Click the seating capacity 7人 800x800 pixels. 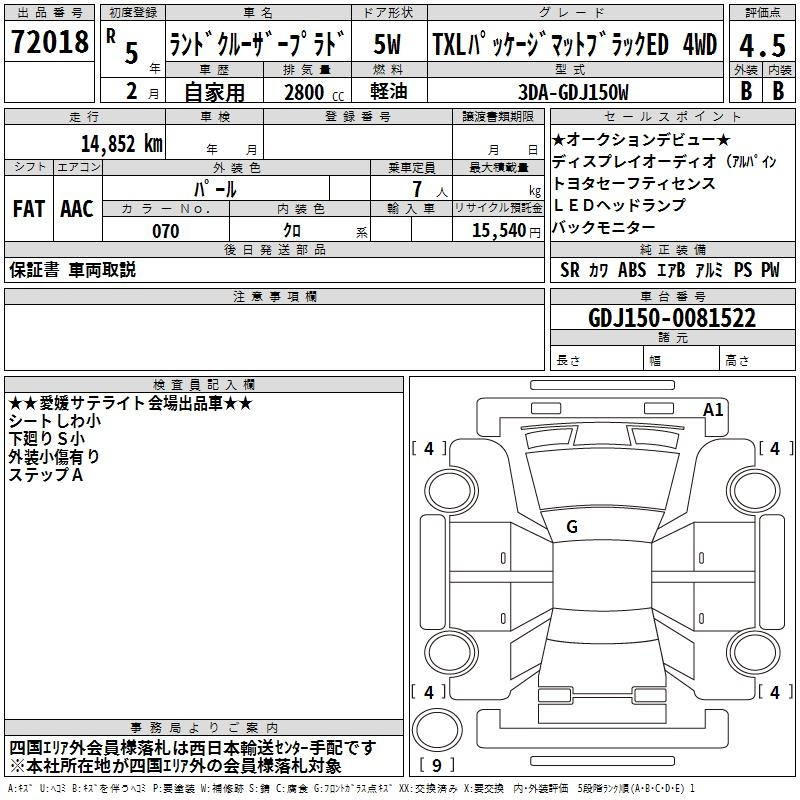click(429, 190)
